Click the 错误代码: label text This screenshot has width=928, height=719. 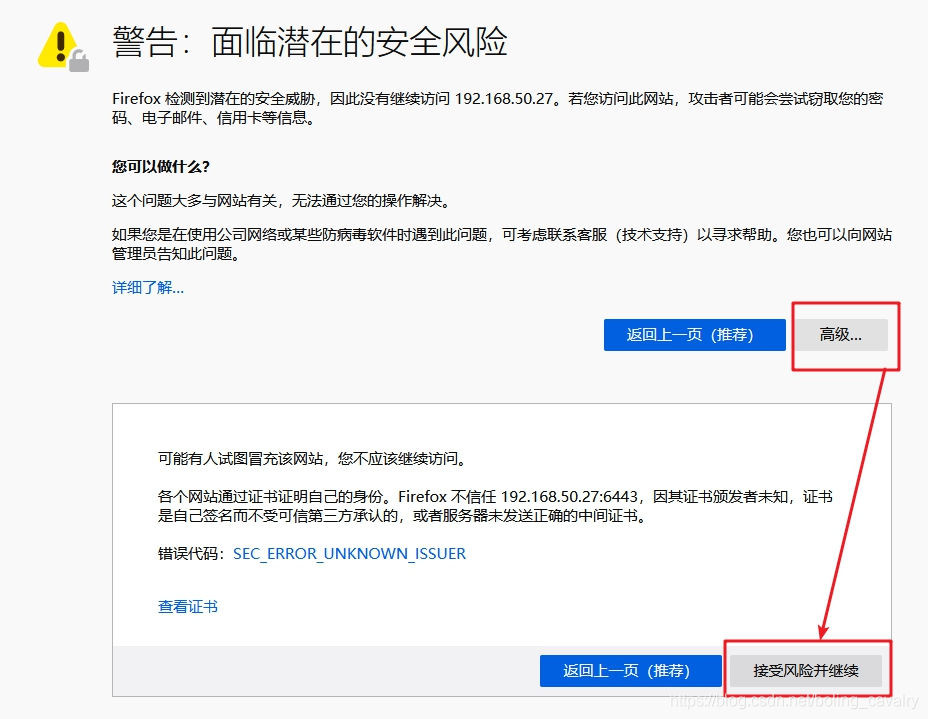(191, 553)
